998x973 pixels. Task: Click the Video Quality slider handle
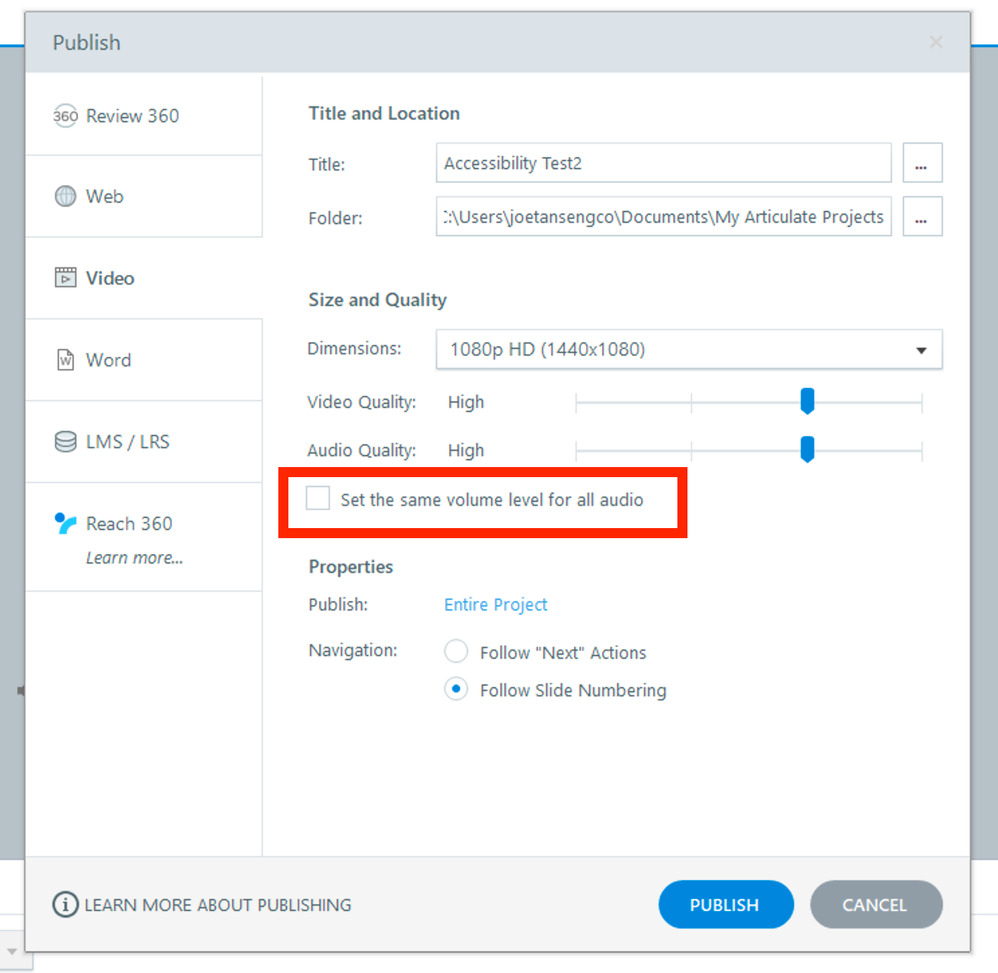coord(808,402)
